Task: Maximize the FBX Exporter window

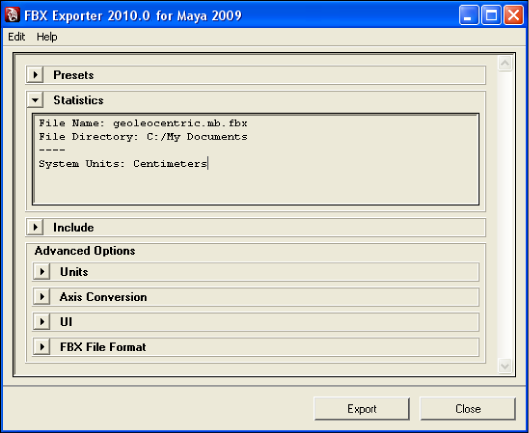Action: 491,15
